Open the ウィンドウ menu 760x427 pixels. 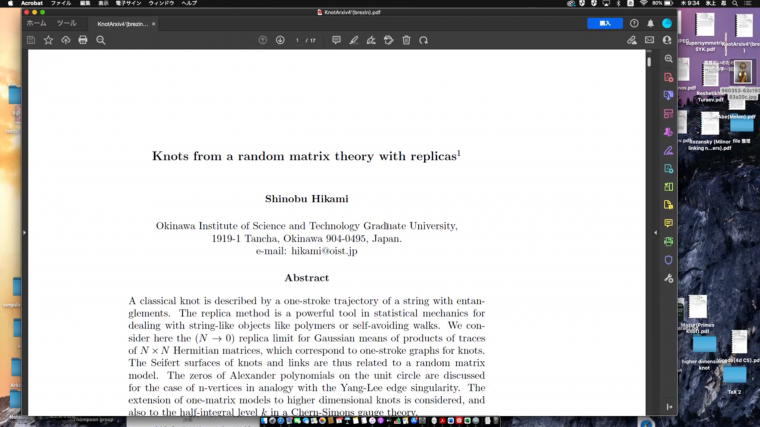coord(161,3)
